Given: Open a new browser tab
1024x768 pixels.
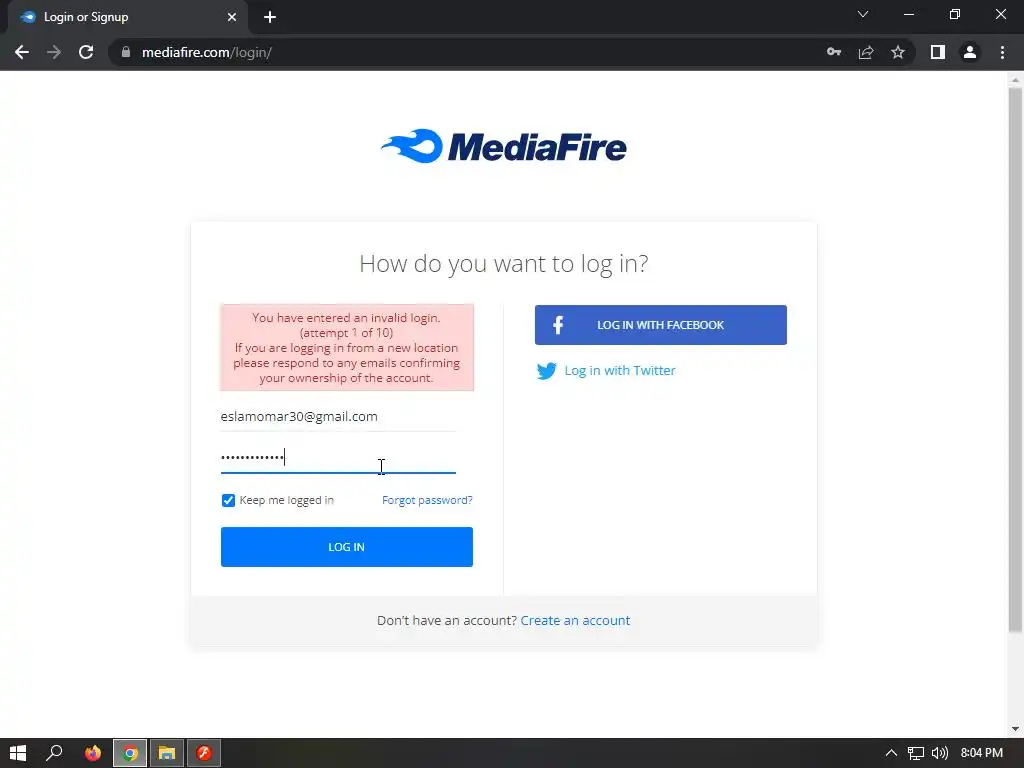Looking at the screenshot, I should (270, 17).
